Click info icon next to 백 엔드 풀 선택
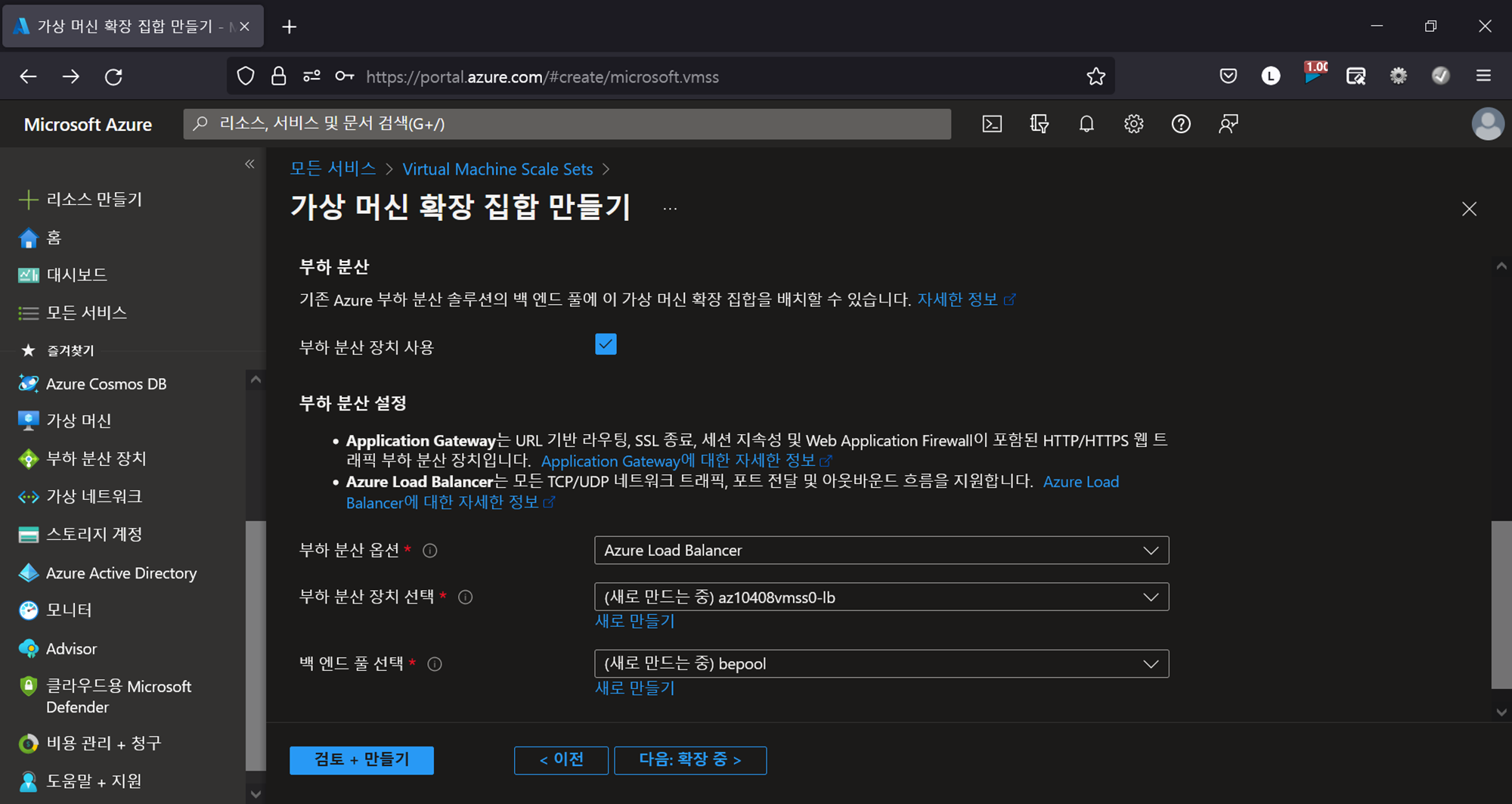This screenshot has height=804, width=1512. pyautogui.click(x=435, y=664)
